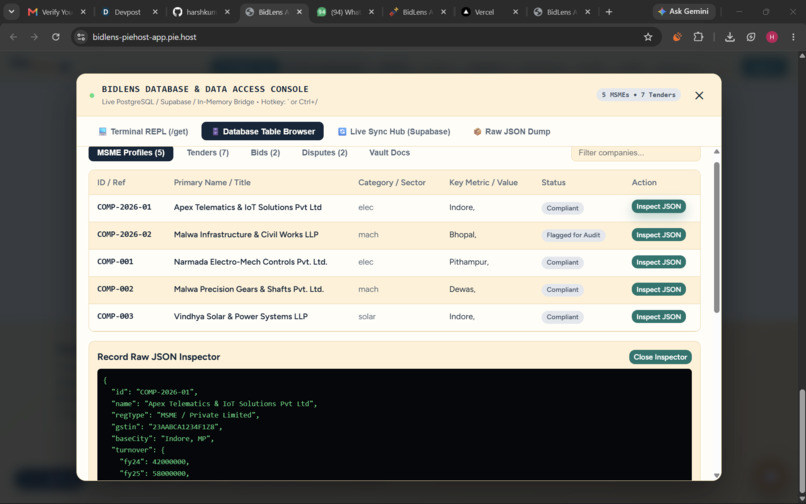This screenshot has width=806, height=504.
Task: Open the Raw JSON Dump tab
Action: point(511,132)
